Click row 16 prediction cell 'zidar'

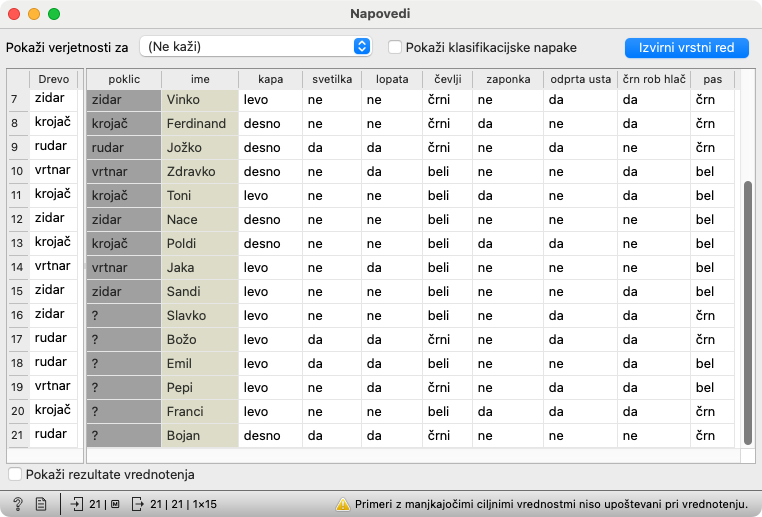point(50,314)
